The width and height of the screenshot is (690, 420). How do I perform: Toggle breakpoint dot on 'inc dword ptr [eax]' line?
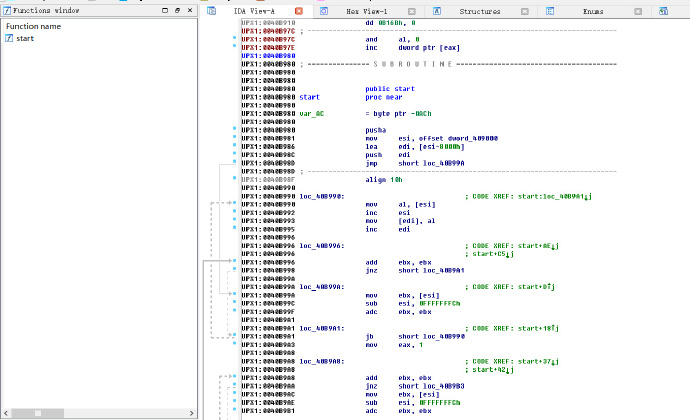(235, 47)
